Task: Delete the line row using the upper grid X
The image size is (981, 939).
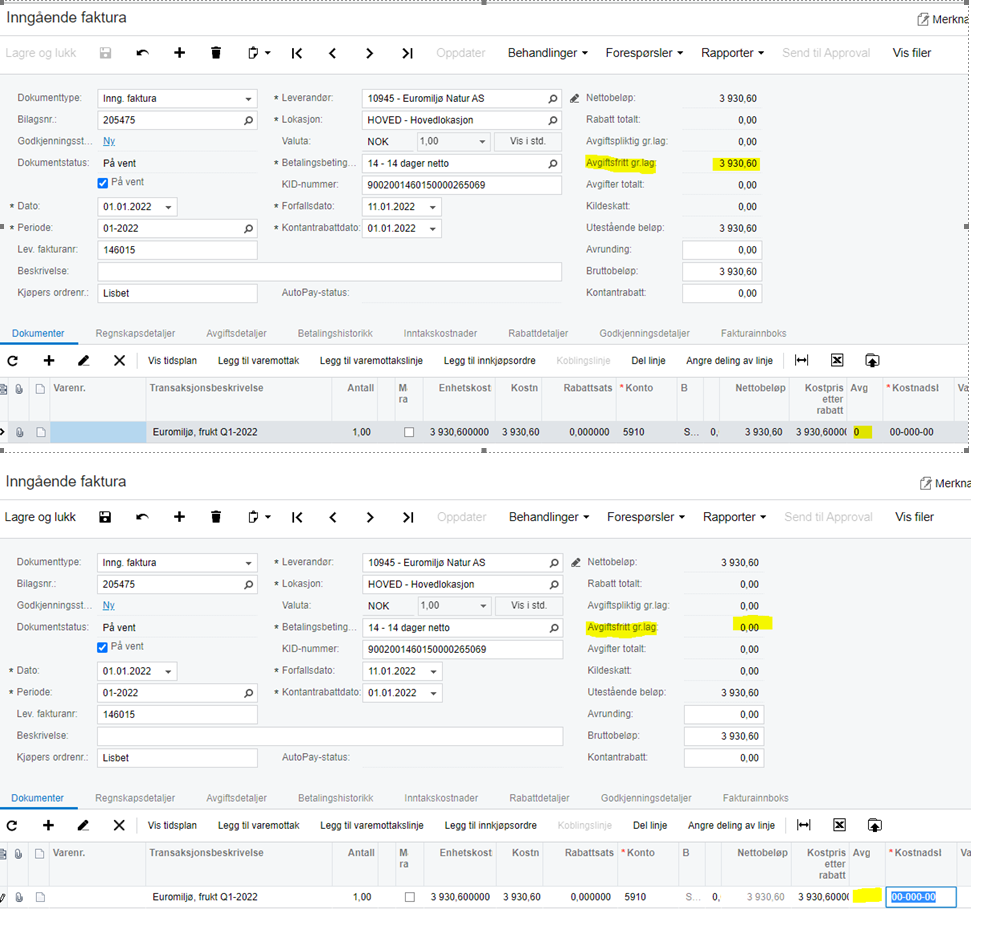Action: 119,360
